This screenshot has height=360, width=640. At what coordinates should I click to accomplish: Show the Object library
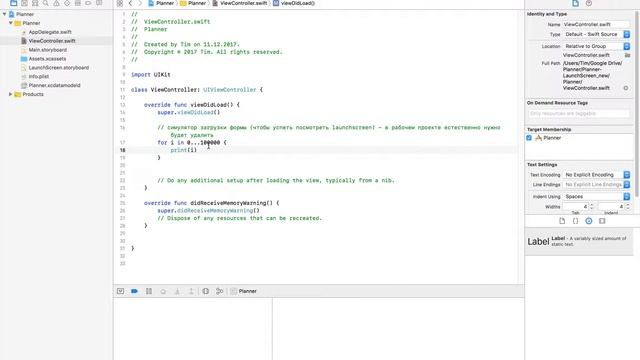point(589,221)
